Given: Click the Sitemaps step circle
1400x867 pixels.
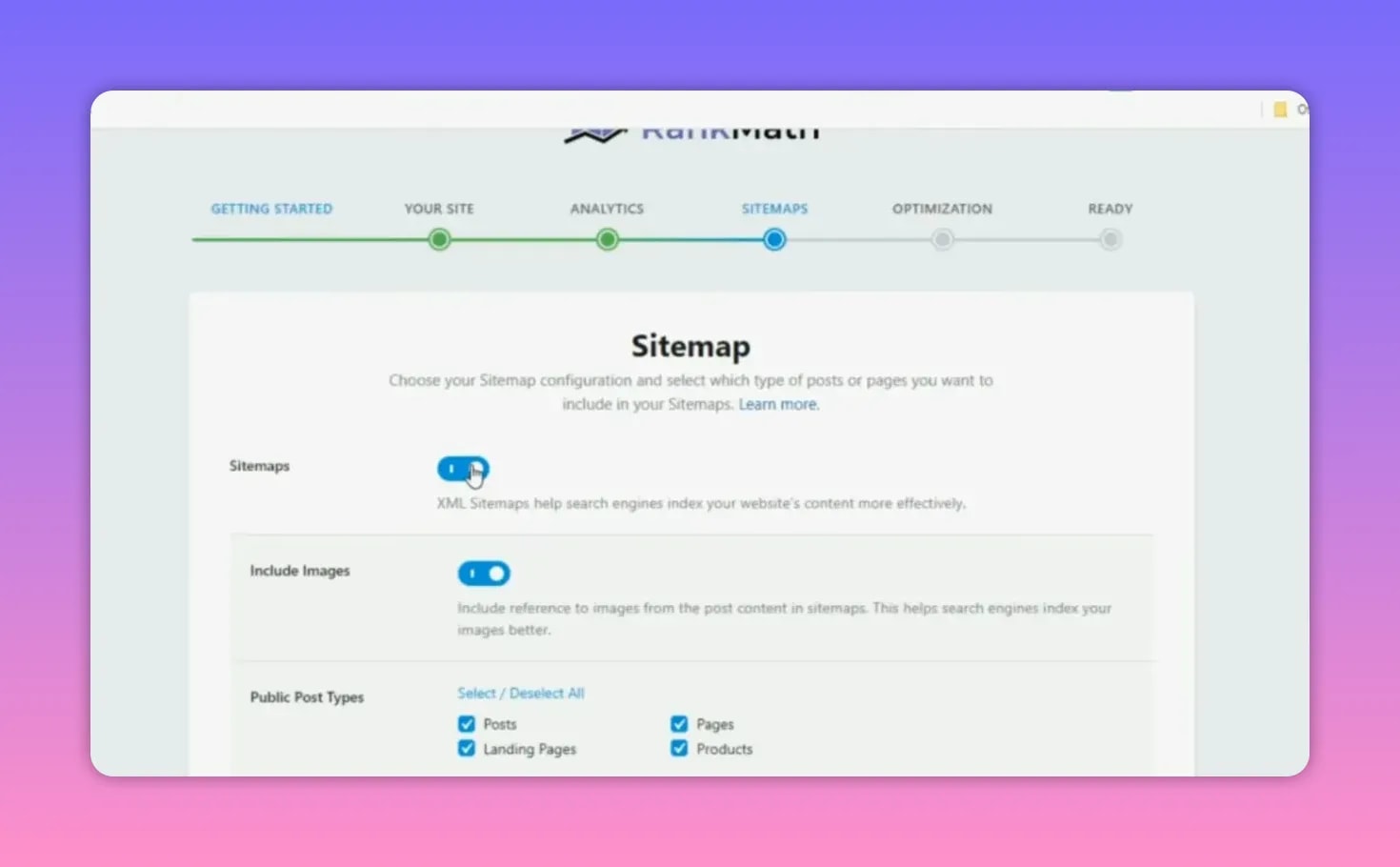Looking at the screenshot, I should point(774,239).
